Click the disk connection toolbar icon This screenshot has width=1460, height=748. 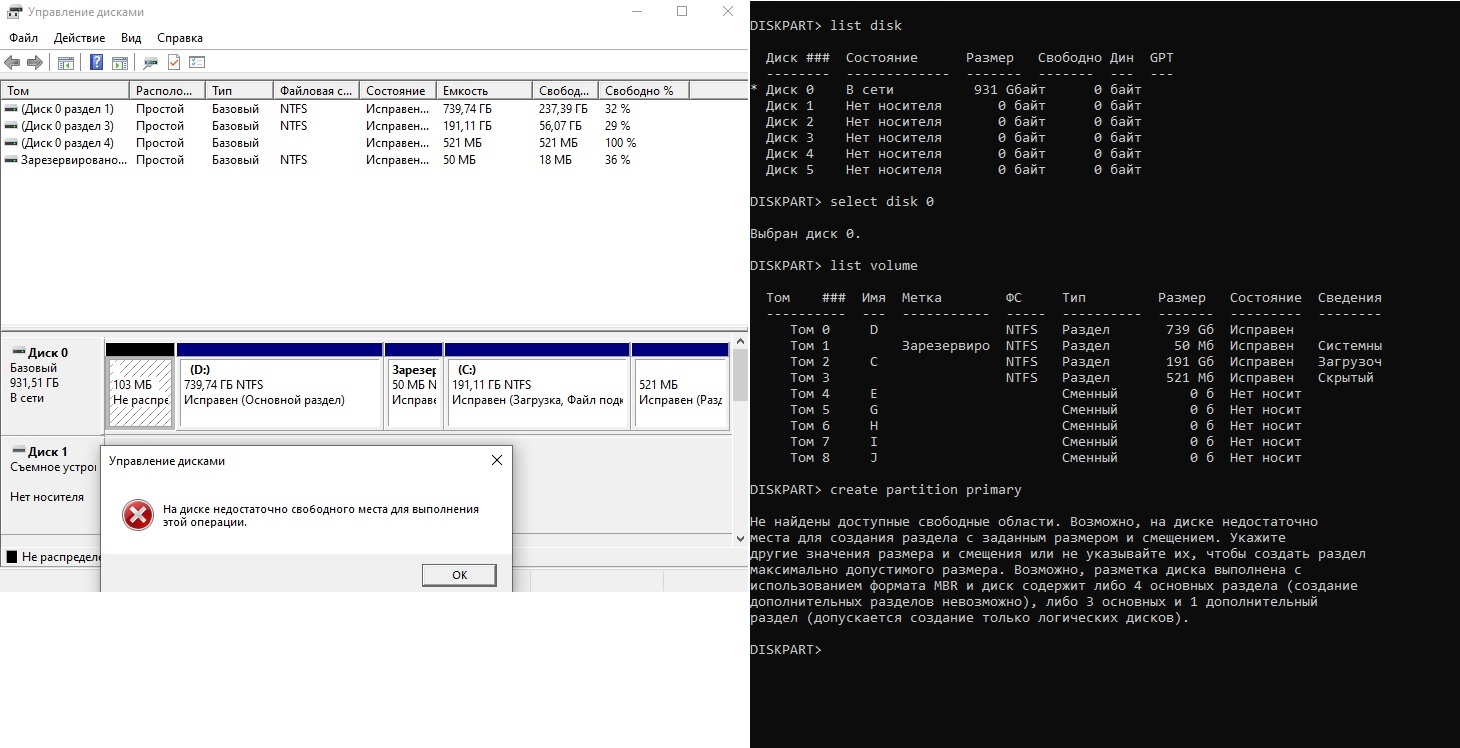(151, 63)
